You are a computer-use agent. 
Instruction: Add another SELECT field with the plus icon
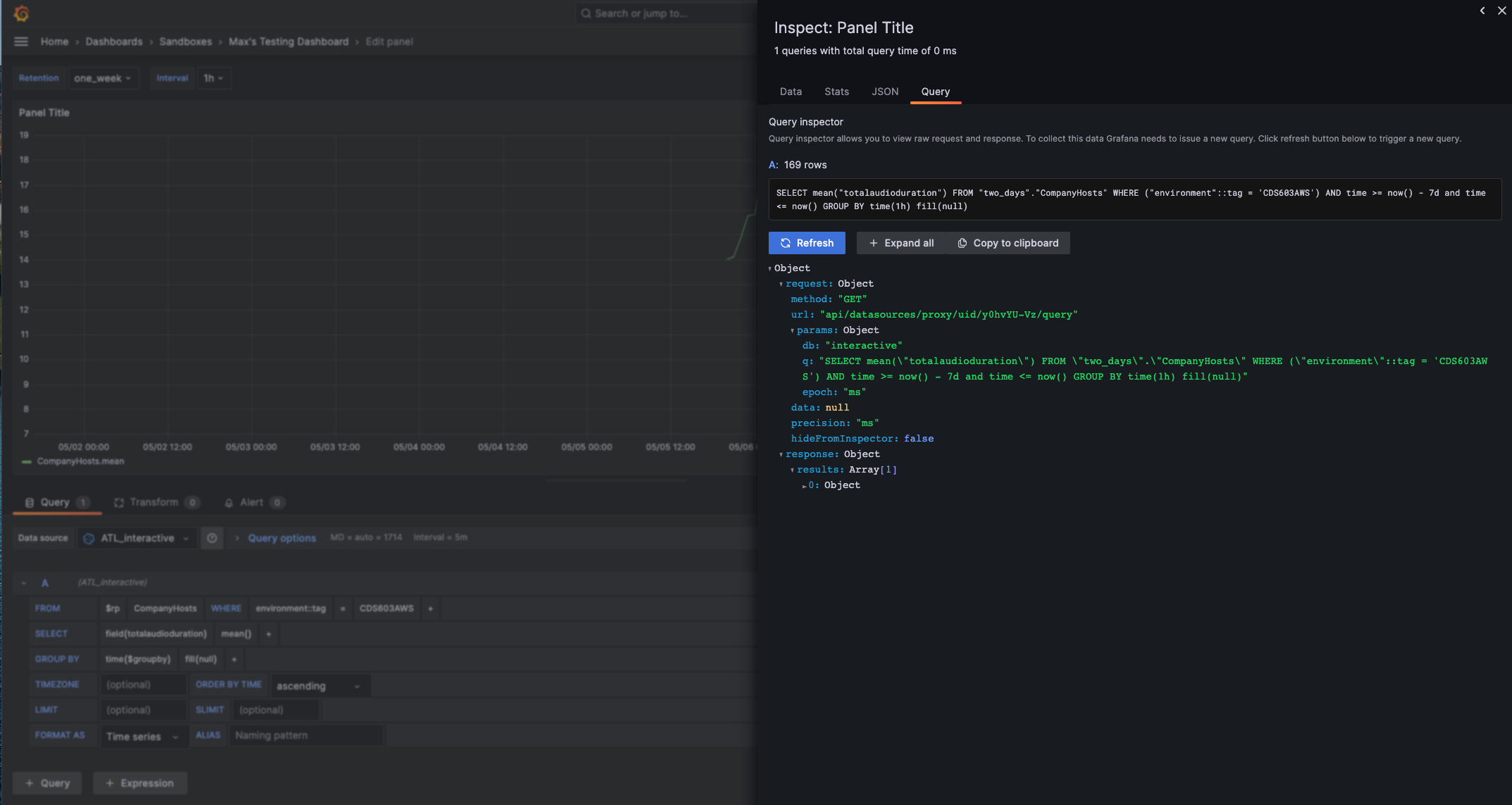tap(268, 634)
